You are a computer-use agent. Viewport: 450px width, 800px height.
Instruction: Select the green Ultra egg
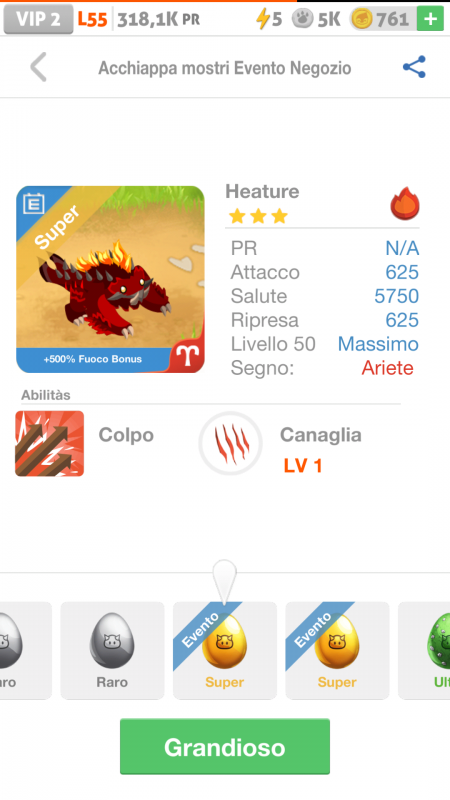[424, 650]
